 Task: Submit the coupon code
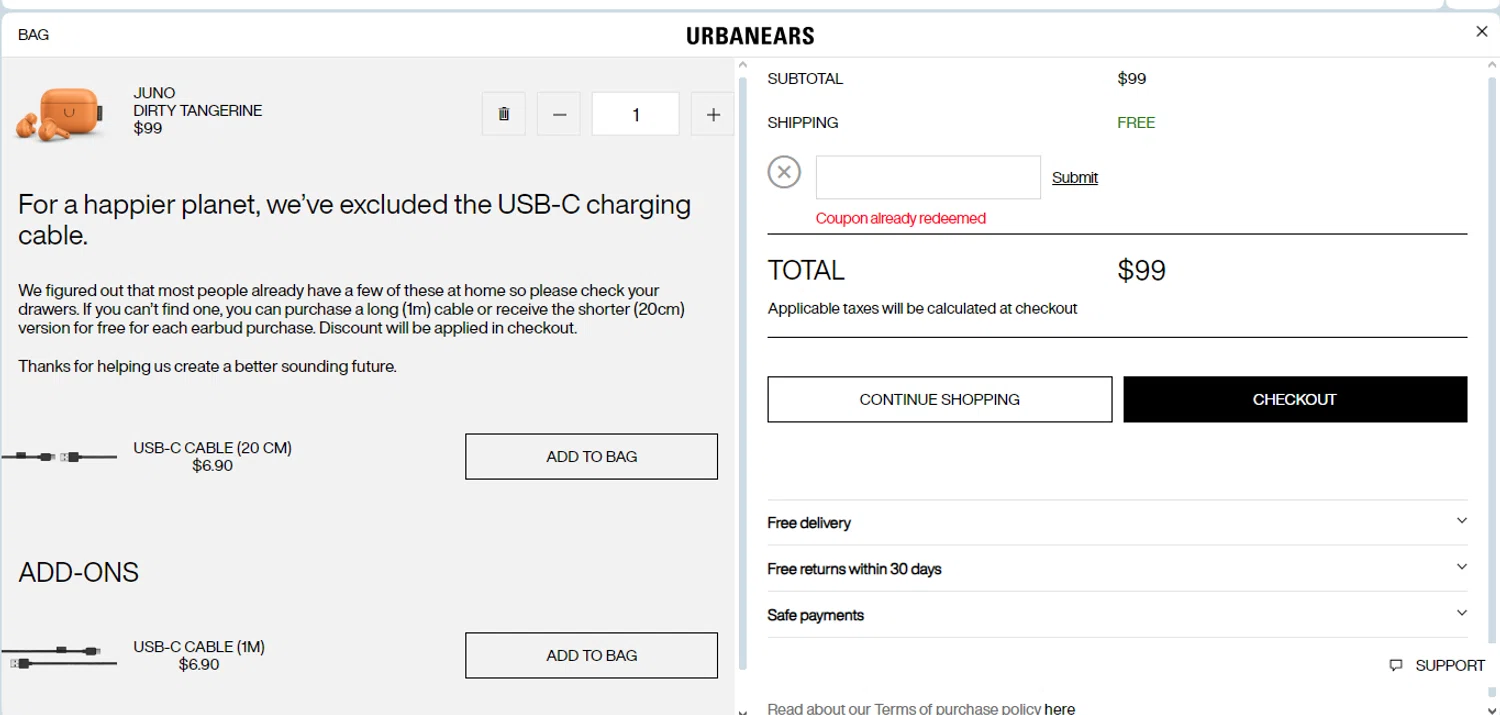coord(1075,177)
